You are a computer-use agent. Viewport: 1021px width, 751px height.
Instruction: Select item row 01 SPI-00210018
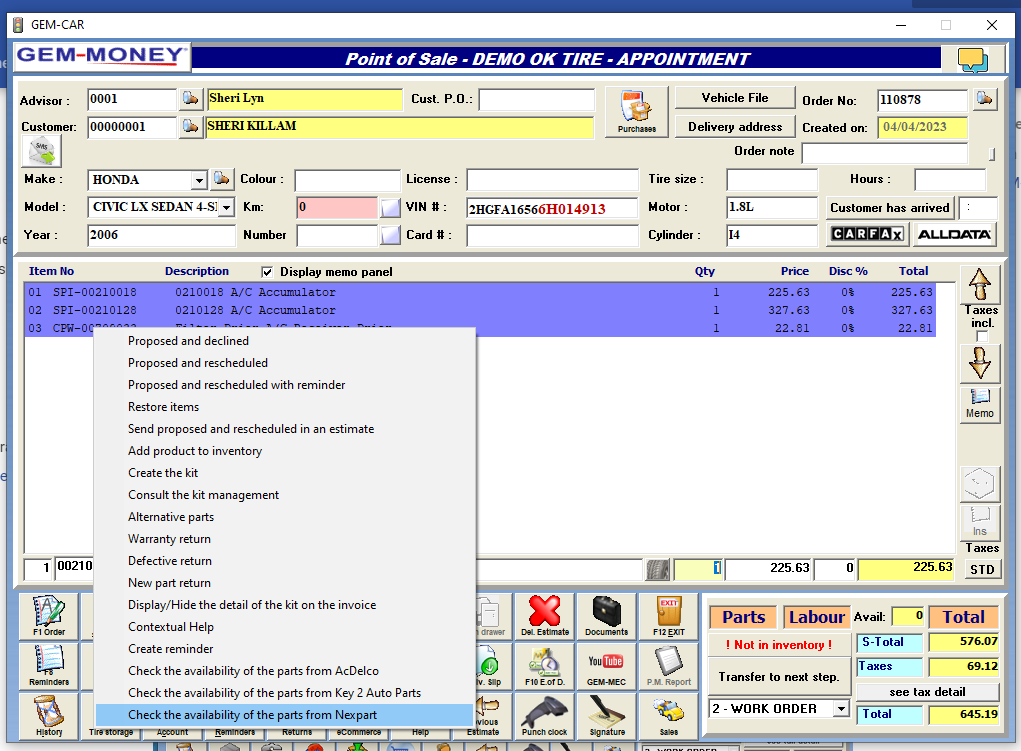coord(480,292)
